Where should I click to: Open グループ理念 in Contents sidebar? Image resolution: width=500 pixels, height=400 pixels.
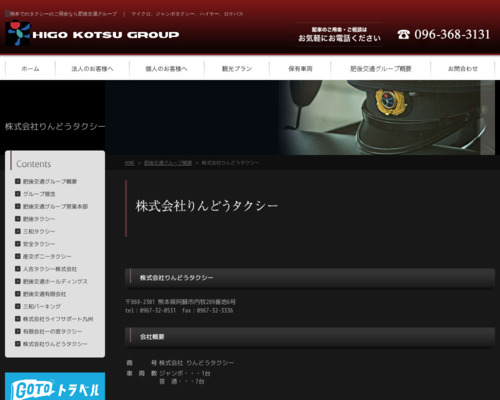pos(39,194)
